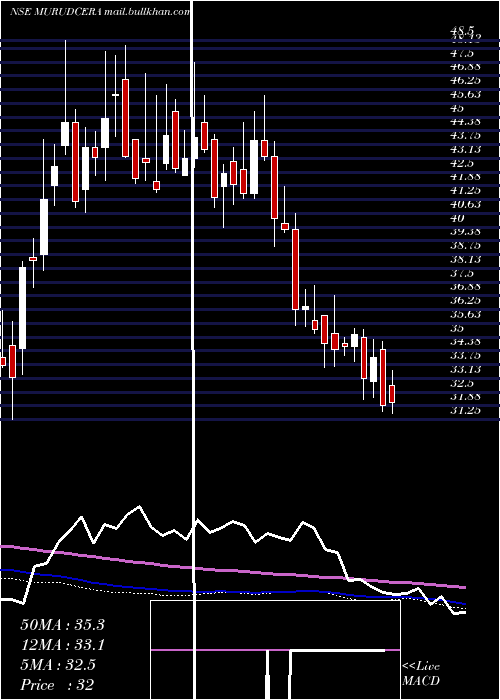The height and width of the screenshot is (700, 500).
Task: Click the long red candlestick falling to 36
Action: pos(295,269)
